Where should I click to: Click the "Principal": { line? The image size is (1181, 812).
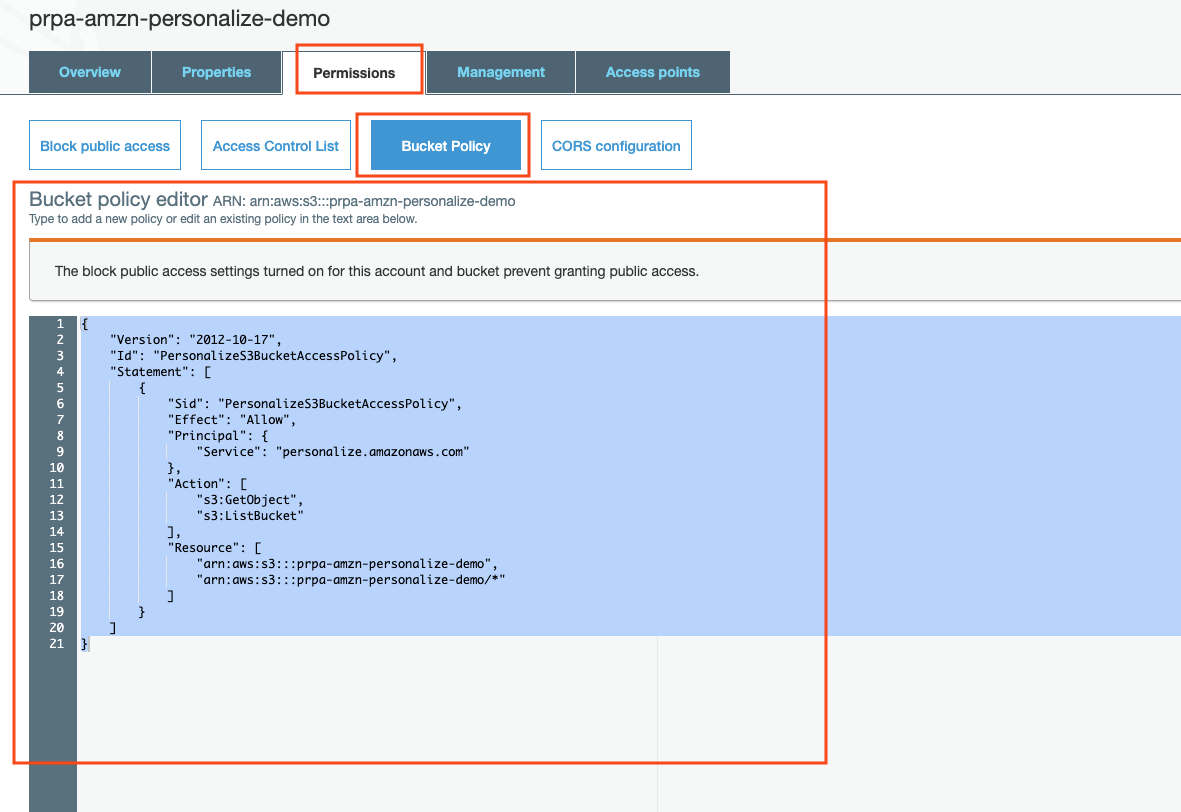218,435
